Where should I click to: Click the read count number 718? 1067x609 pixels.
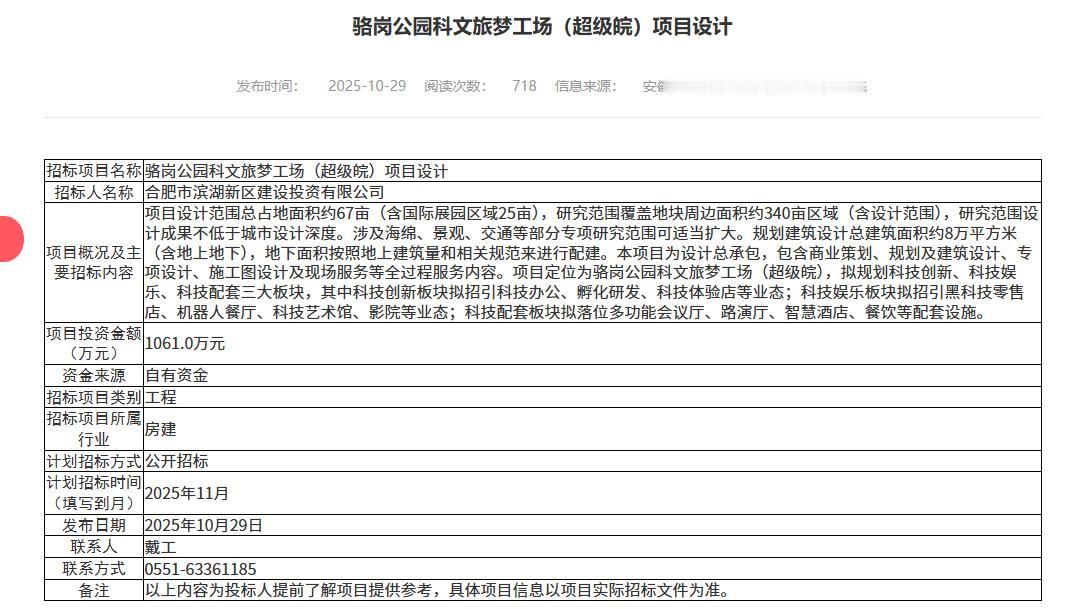(521, 86)
